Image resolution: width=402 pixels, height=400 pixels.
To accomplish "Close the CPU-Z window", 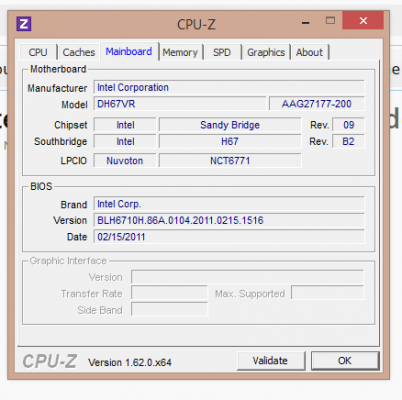I will pyautogui.click(x=363, y=21).
